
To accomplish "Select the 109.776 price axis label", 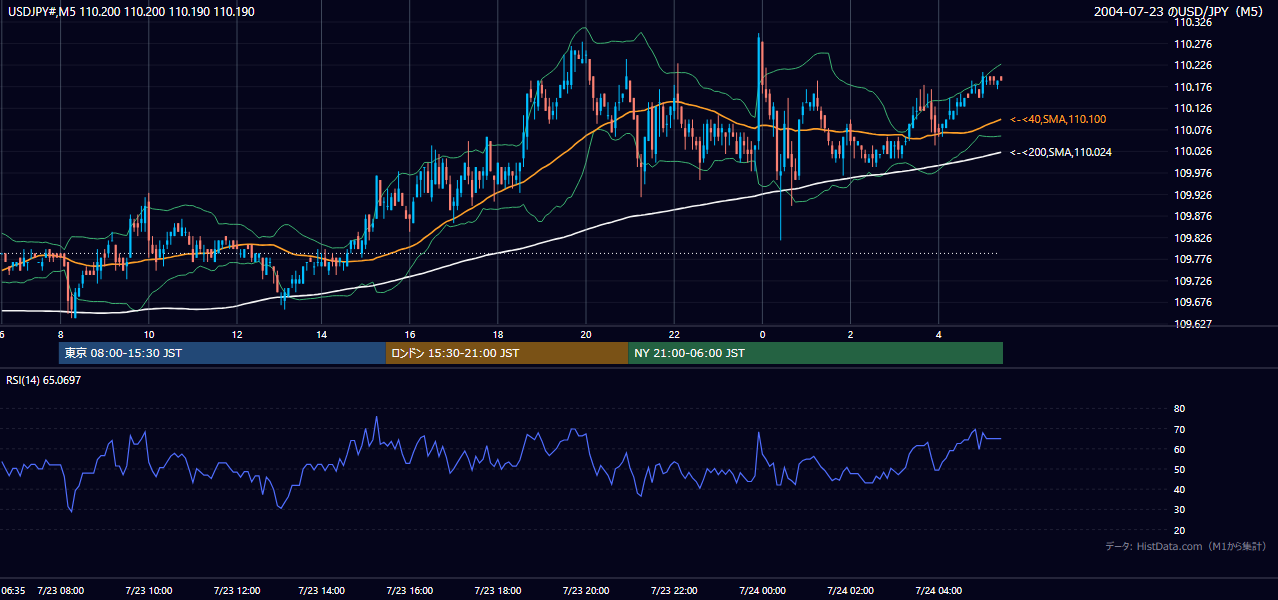I will [1193, 259].
